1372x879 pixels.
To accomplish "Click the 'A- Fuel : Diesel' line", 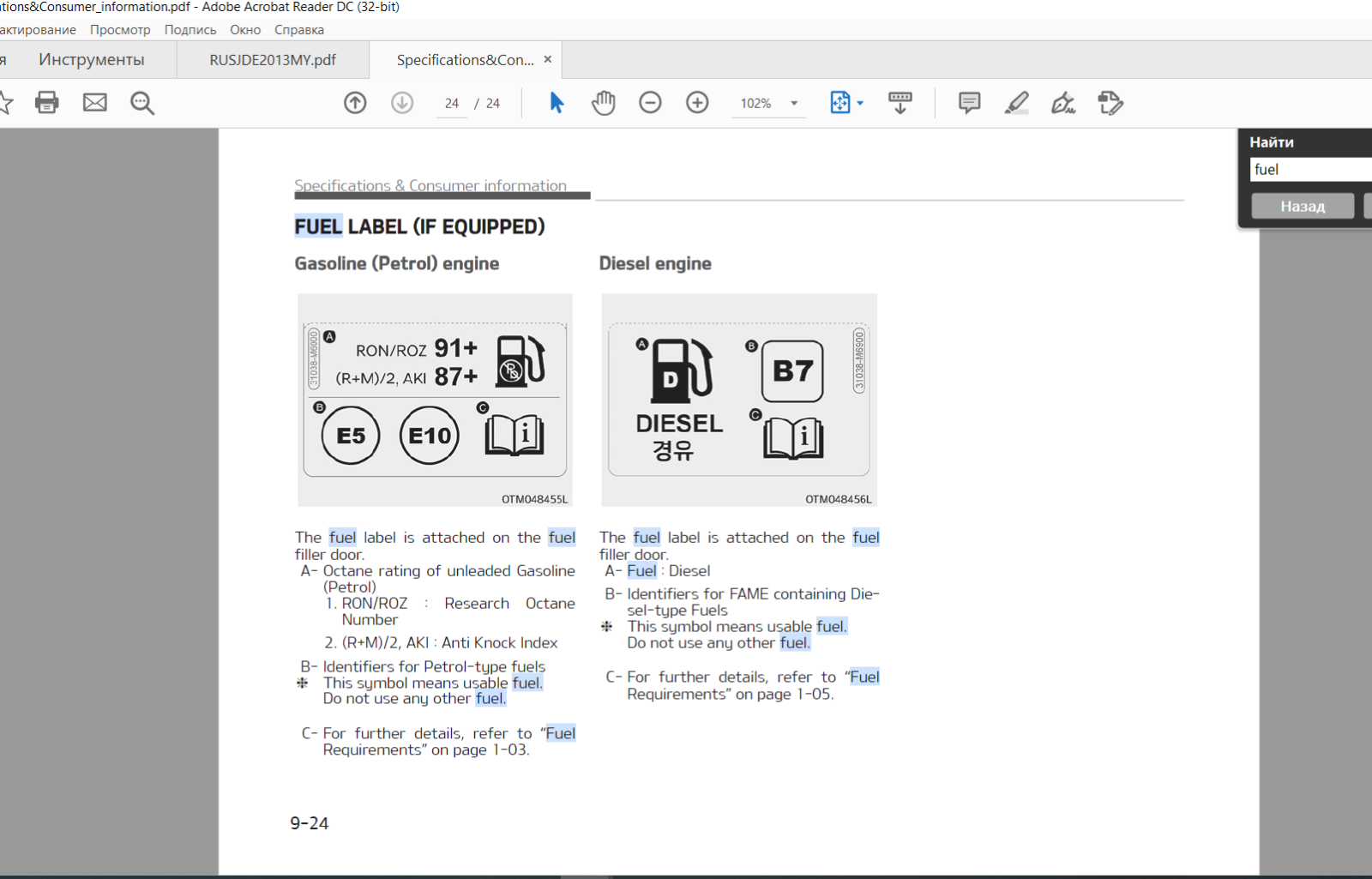I will pos(658,571).
